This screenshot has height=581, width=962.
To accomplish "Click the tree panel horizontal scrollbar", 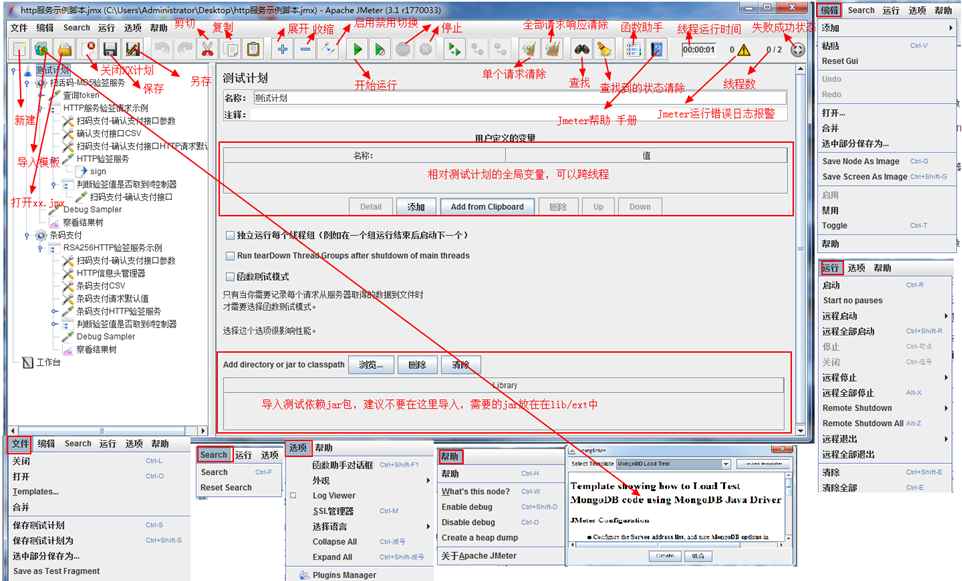I will (108, 431).
